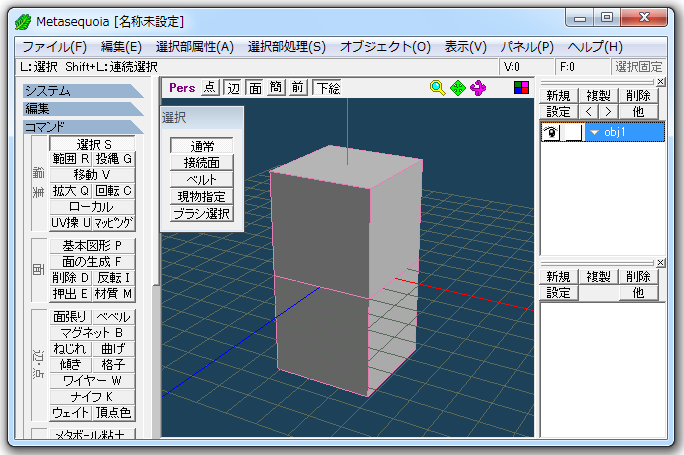Click 新規 in object panel
Image resolution: width=684 pixels, height=455 pixels.
click(558, 96)
